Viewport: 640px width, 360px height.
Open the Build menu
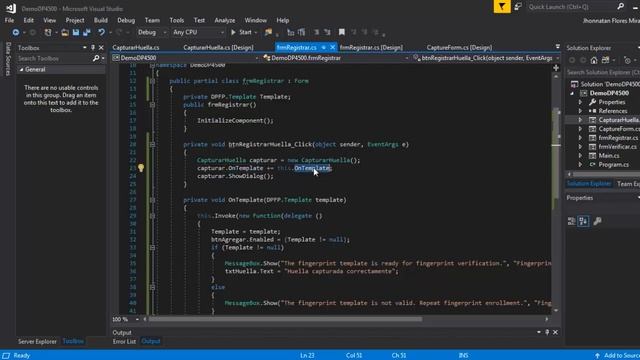coord(100,20)
